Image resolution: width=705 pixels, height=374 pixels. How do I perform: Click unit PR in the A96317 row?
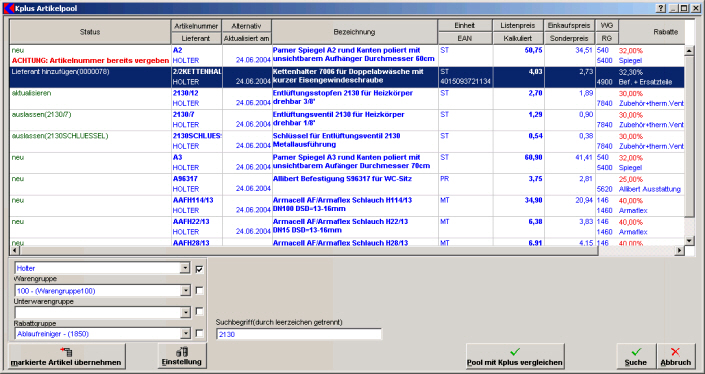coord(444,179)
